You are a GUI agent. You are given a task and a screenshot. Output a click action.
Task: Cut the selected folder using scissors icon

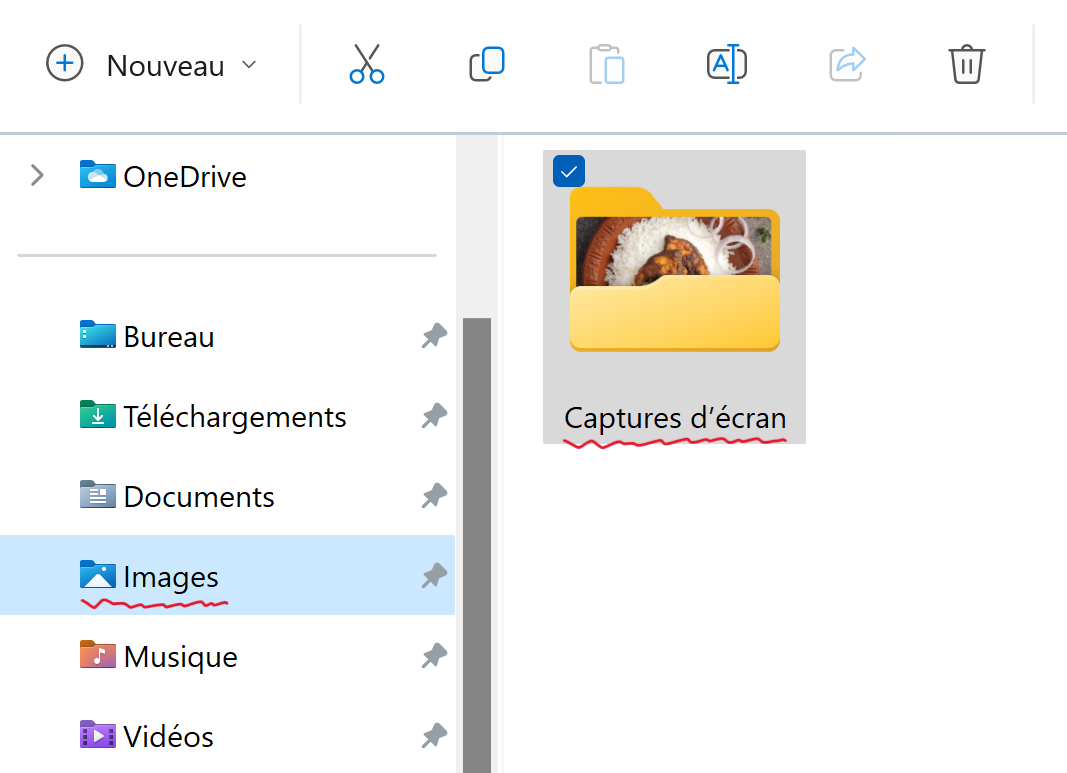pyautogui.click(x=366, y=64)
